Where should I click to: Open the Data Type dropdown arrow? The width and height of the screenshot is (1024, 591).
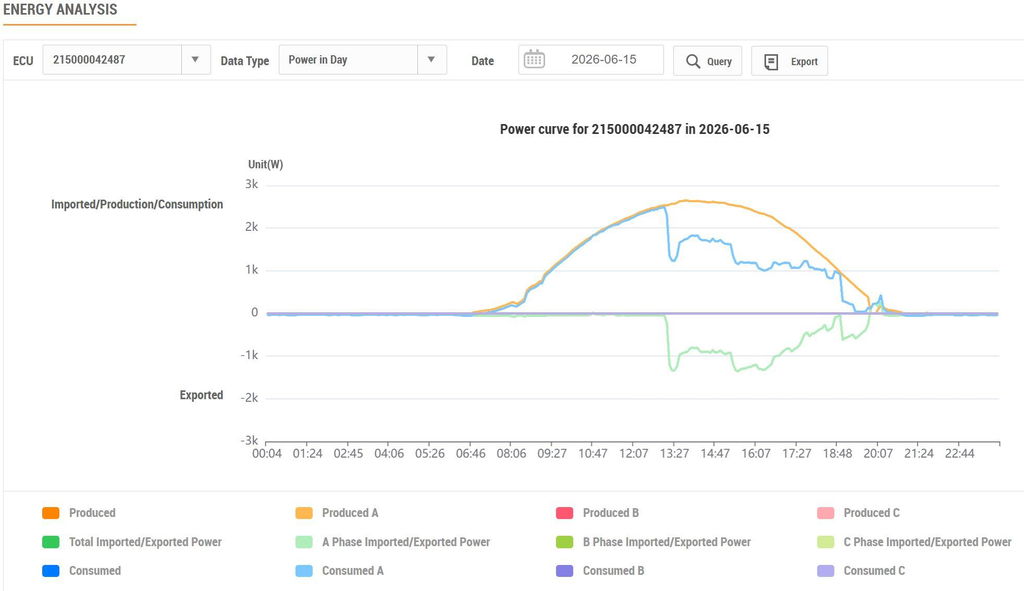coord(431,59)
